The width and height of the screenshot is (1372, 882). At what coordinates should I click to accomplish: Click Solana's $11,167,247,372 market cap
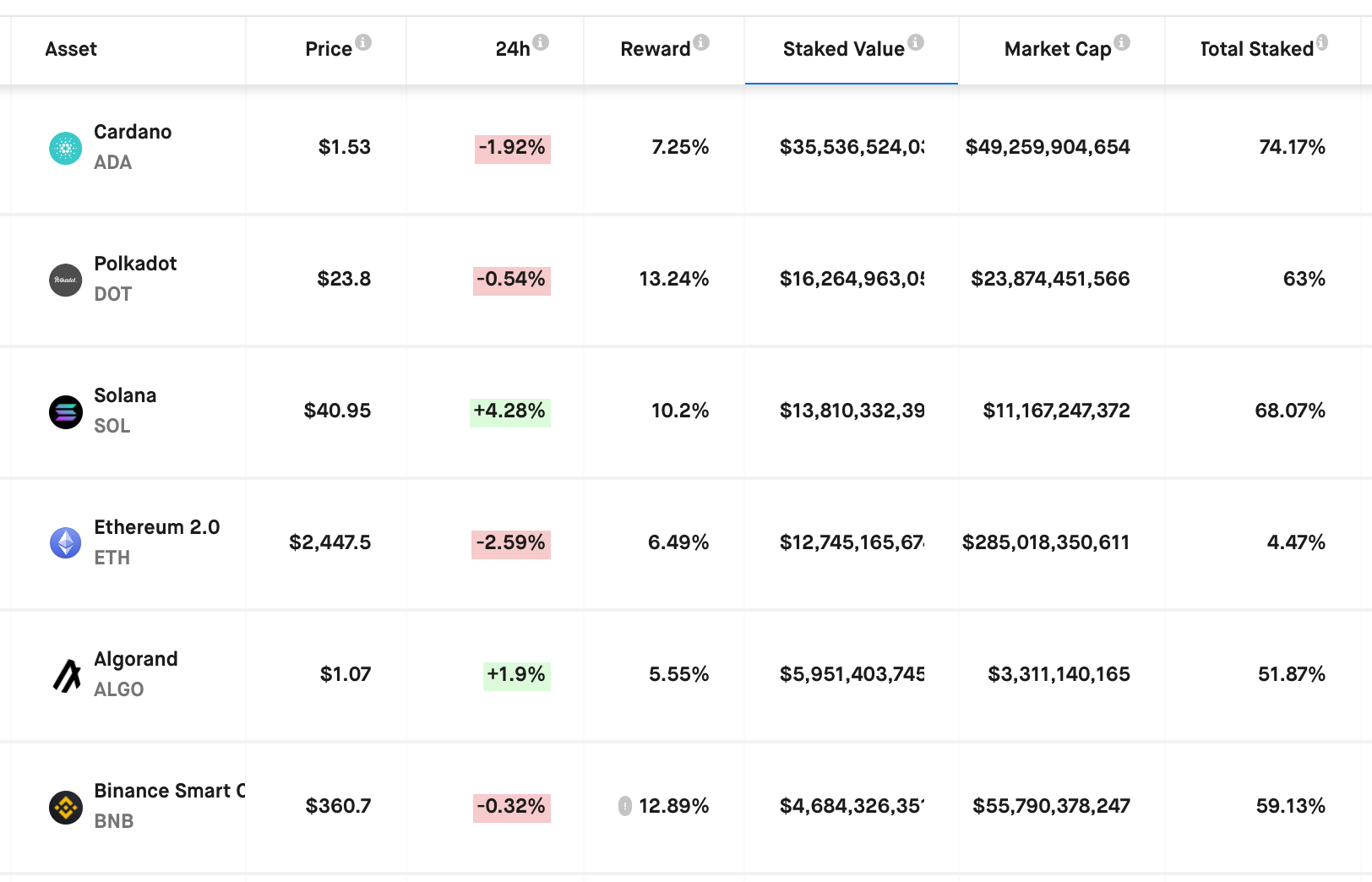point(1056,411)
